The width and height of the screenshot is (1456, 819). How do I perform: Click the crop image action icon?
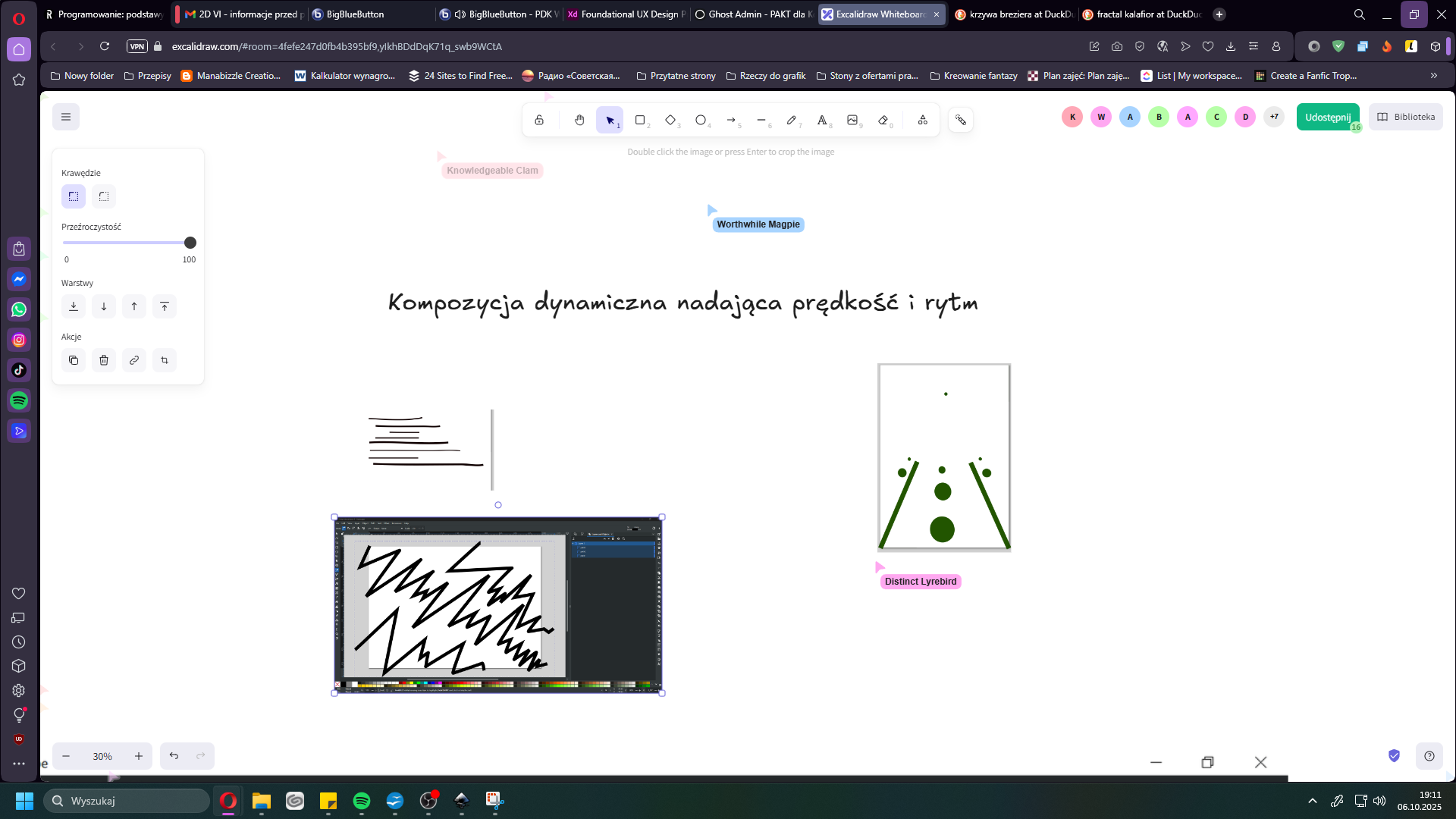165,360
